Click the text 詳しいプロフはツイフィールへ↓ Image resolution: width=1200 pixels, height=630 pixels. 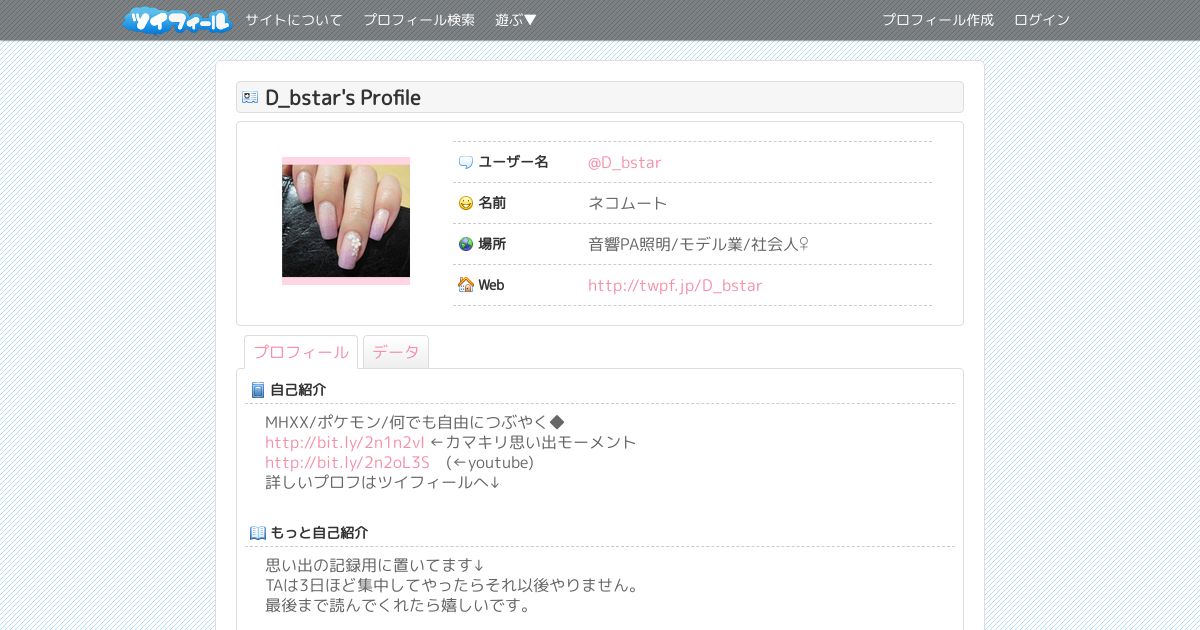(x=383, y=482)
